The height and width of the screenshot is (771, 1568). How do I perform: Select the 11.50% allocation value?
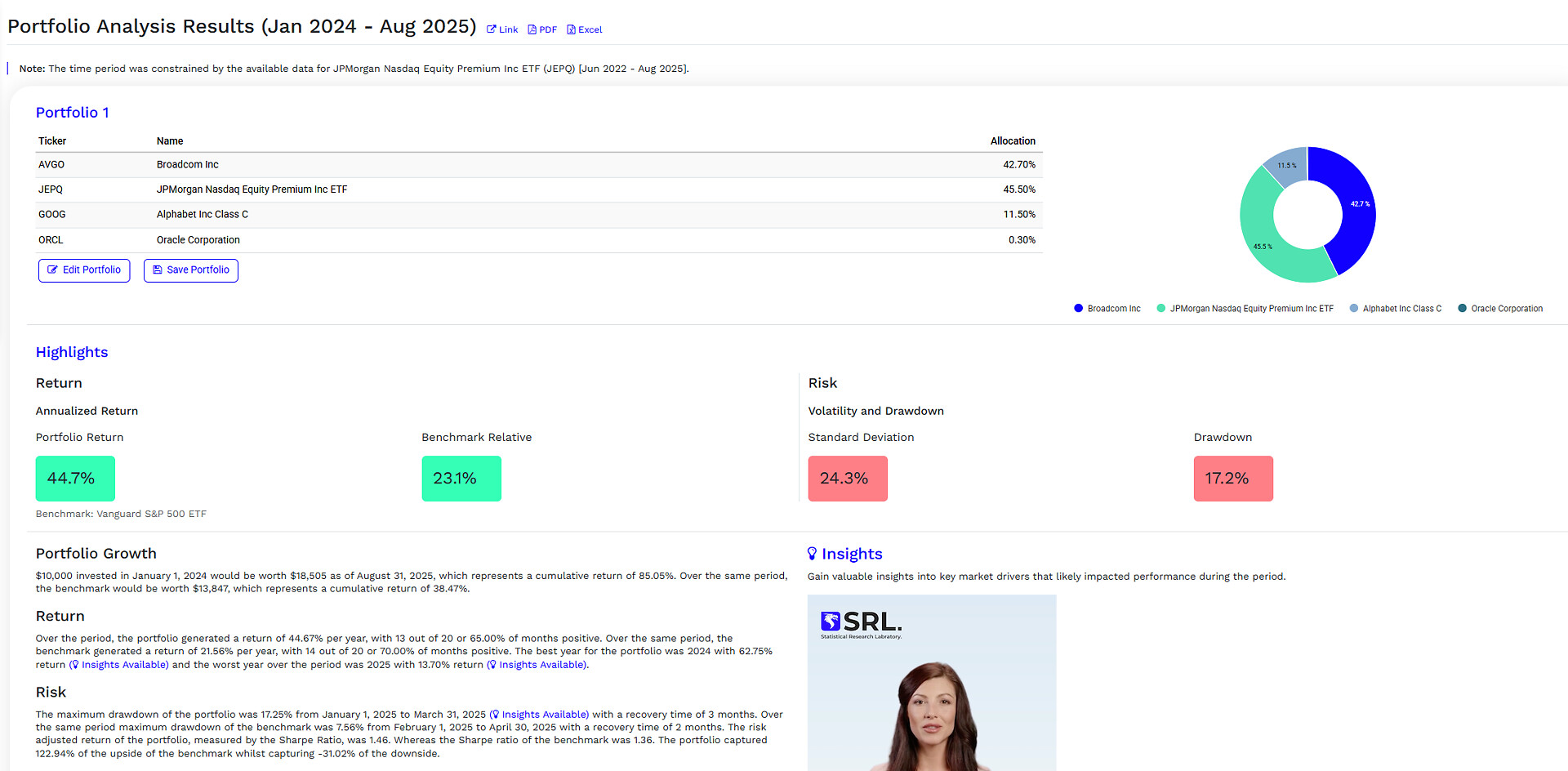(x=1019, y=215)
